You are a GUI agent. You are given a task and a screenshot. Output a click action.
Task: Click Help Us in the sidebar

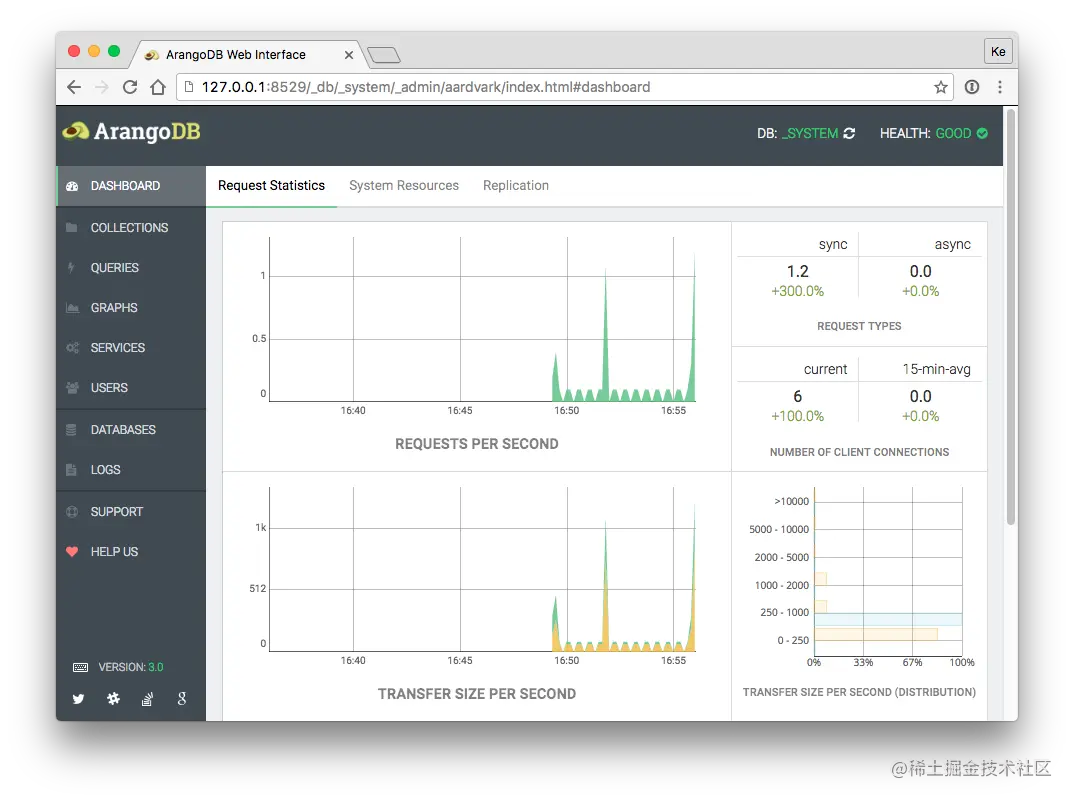click(131, 552)
